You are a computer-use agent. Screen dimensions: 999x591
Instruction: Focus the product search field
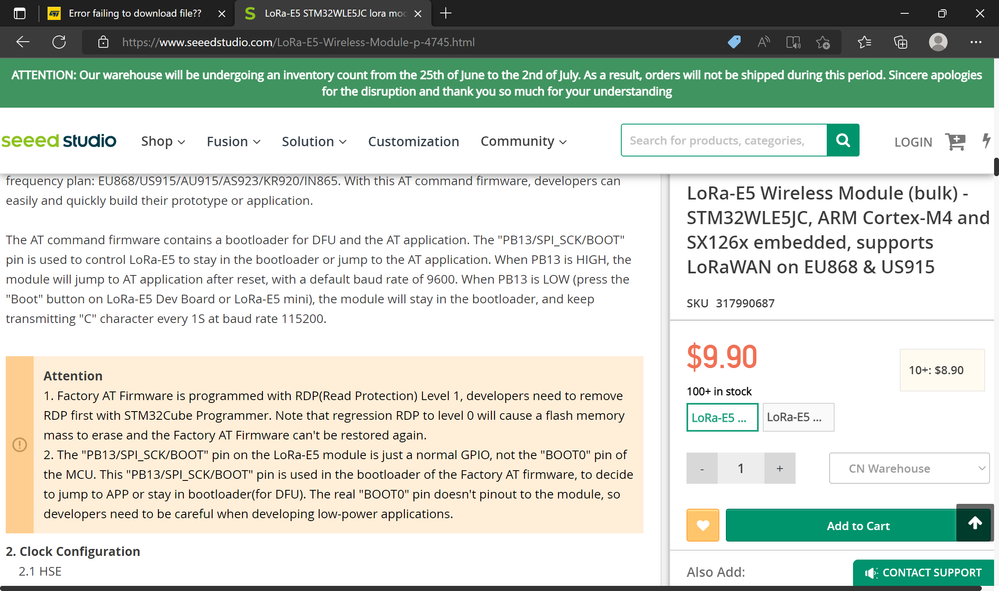724,140
